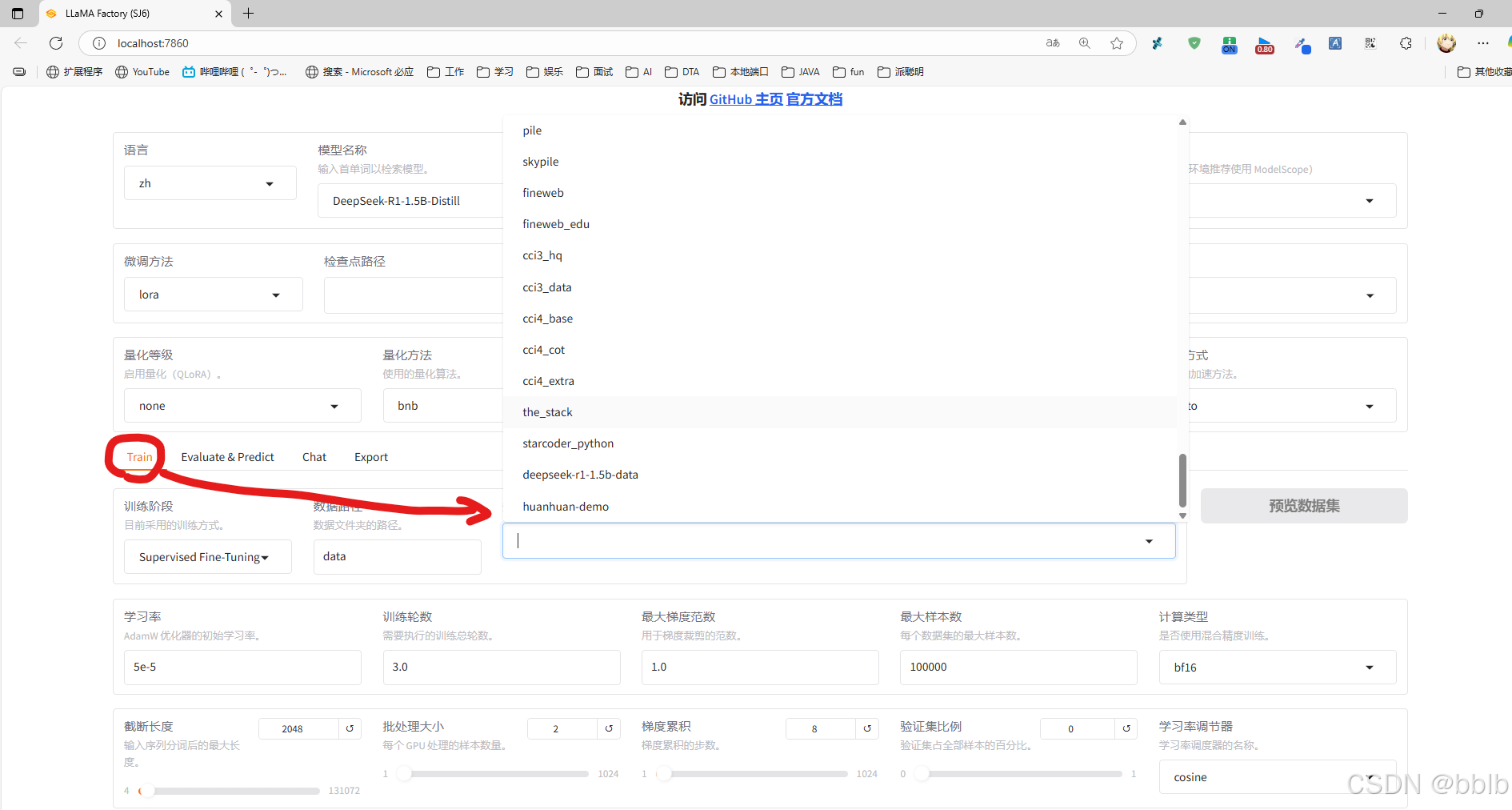The width and height of the screenshot is (1512, 810).
Task: Switch to the Evaluate & Predict tab
Action: pos(227,457)
